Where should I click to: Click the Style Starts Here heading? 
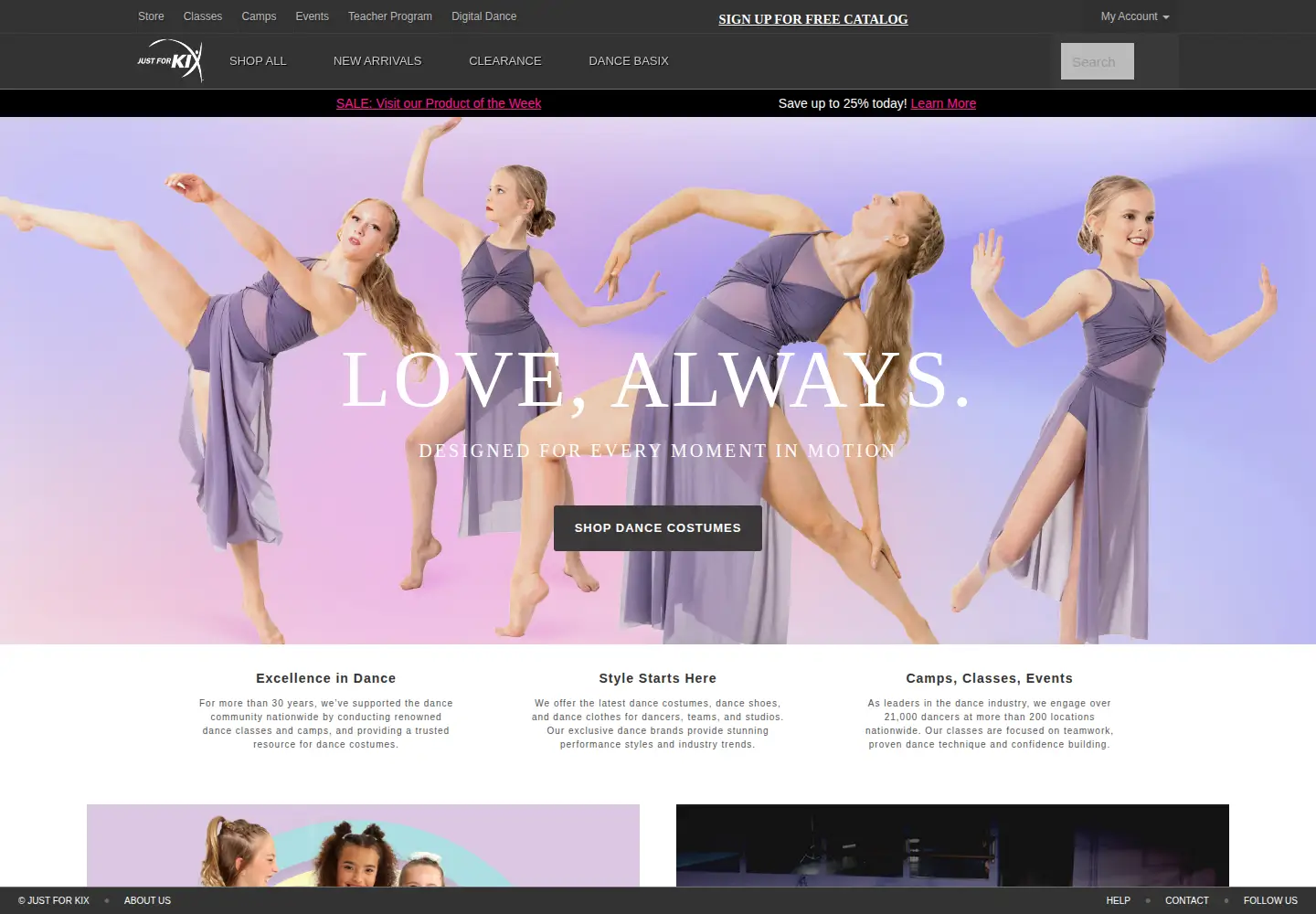[658, 678]
